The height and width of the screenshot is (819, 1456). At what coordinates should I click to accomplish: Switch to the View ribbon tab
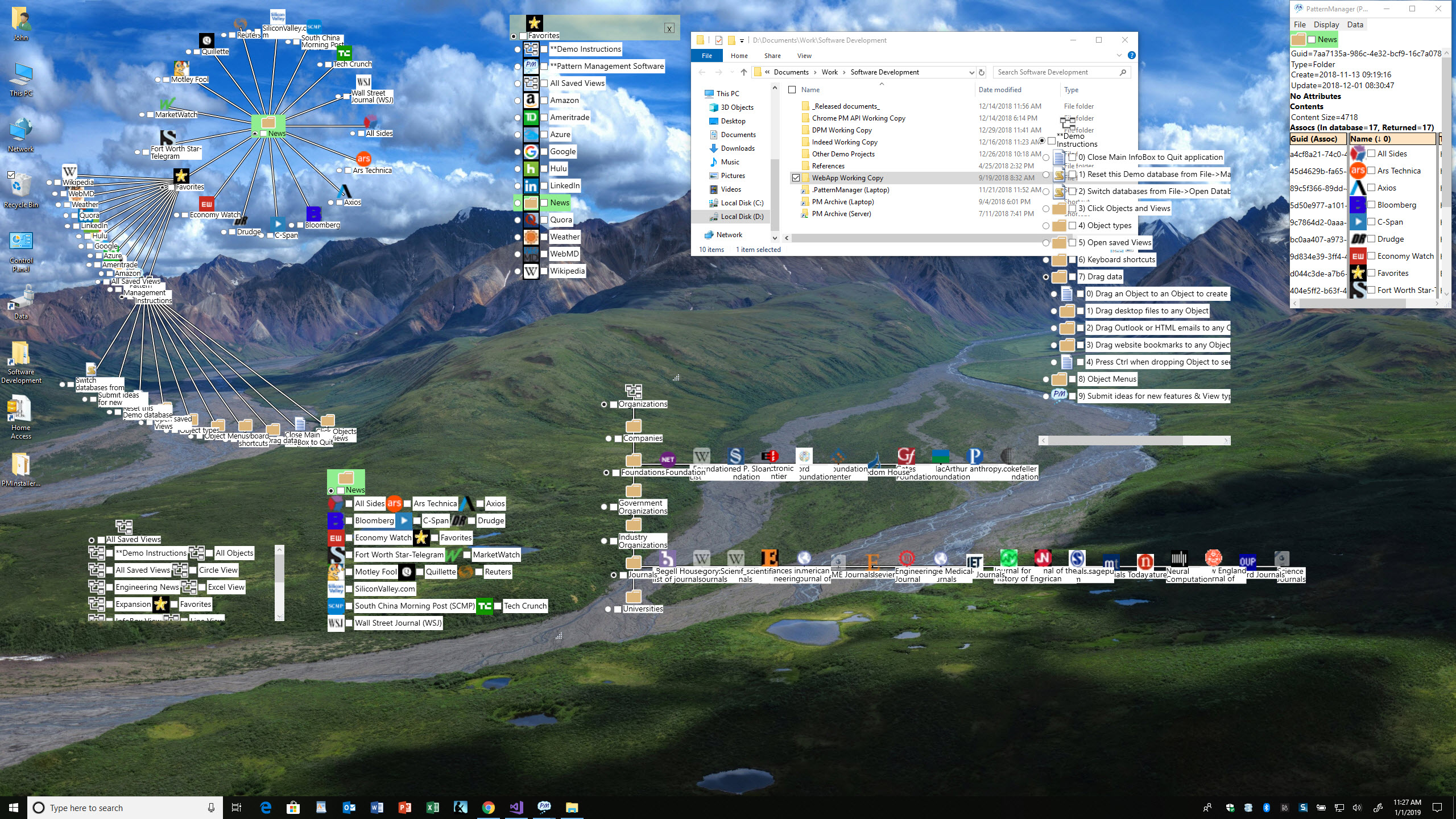pos(804,56)
